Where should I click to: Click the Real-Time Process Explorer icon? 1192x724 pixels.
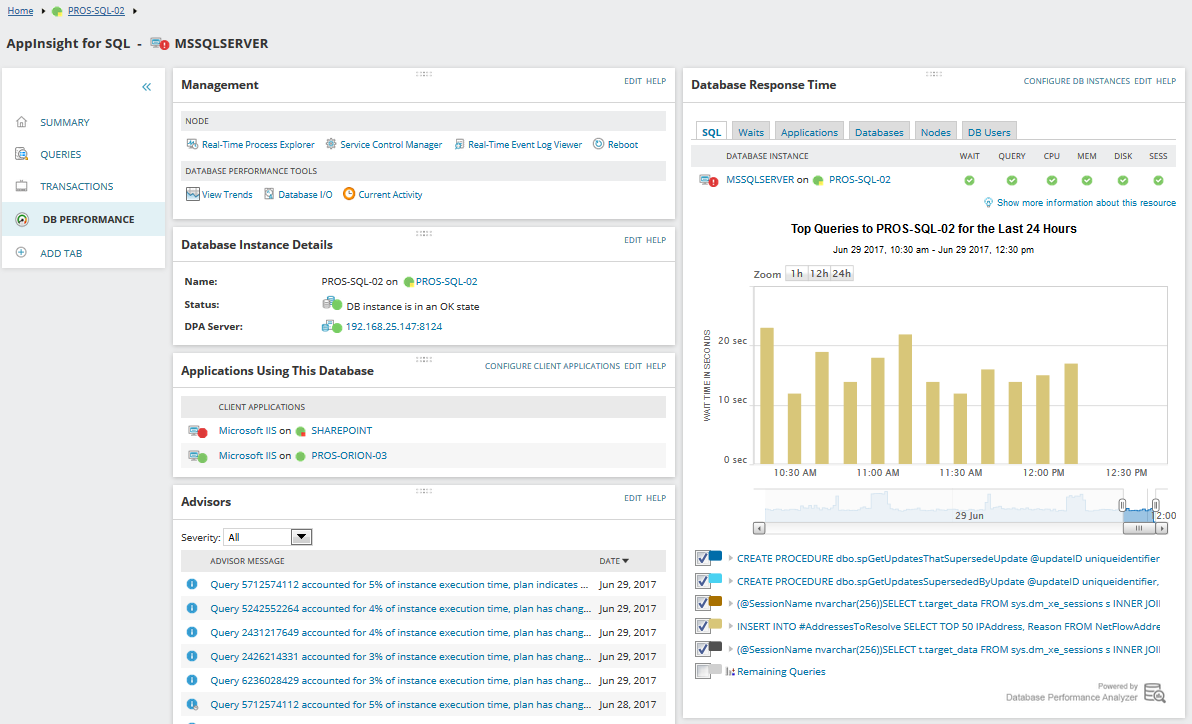(x=192, y=144)
